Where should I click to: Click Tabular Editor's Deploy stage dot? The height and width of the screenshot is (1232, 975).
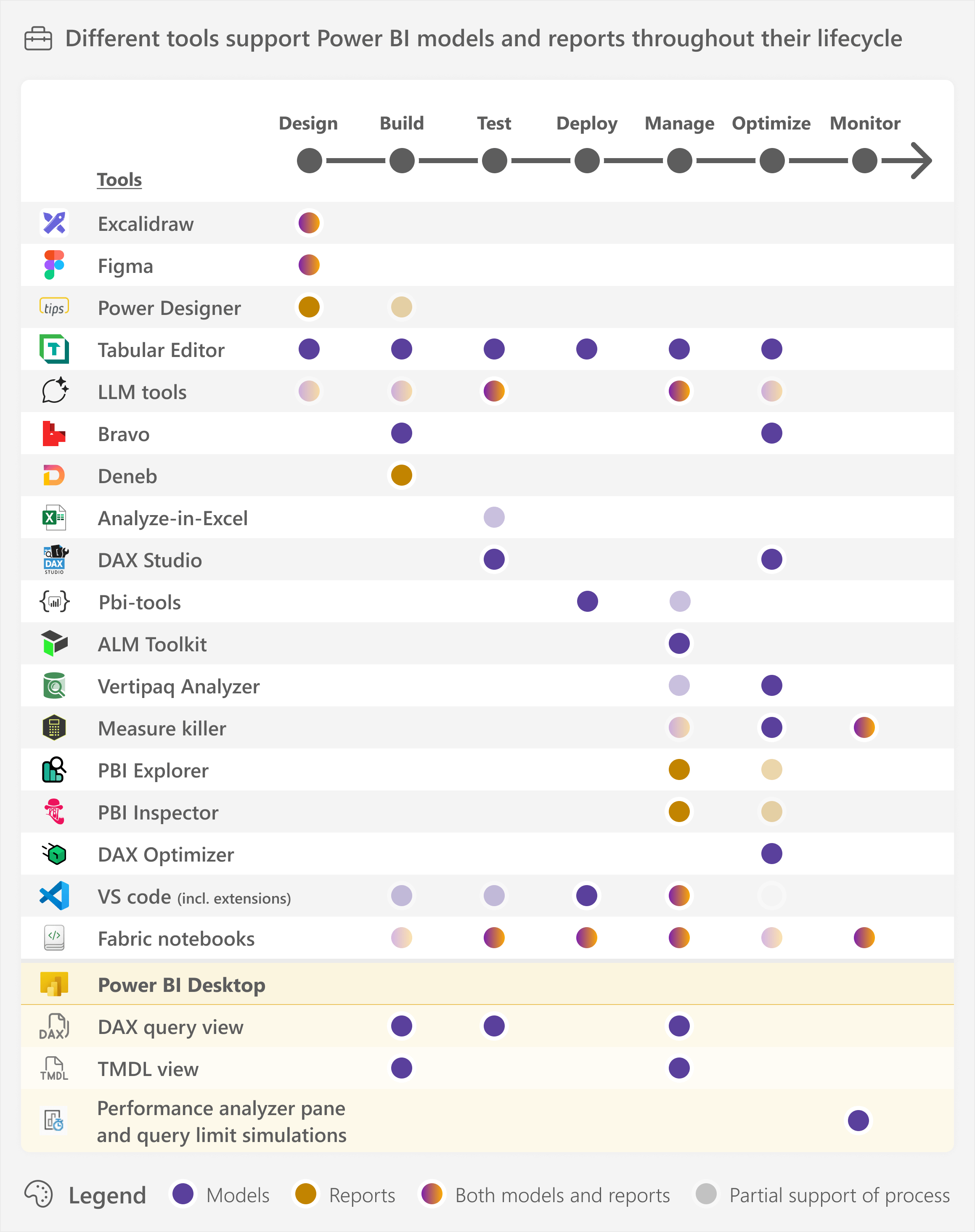587,349
